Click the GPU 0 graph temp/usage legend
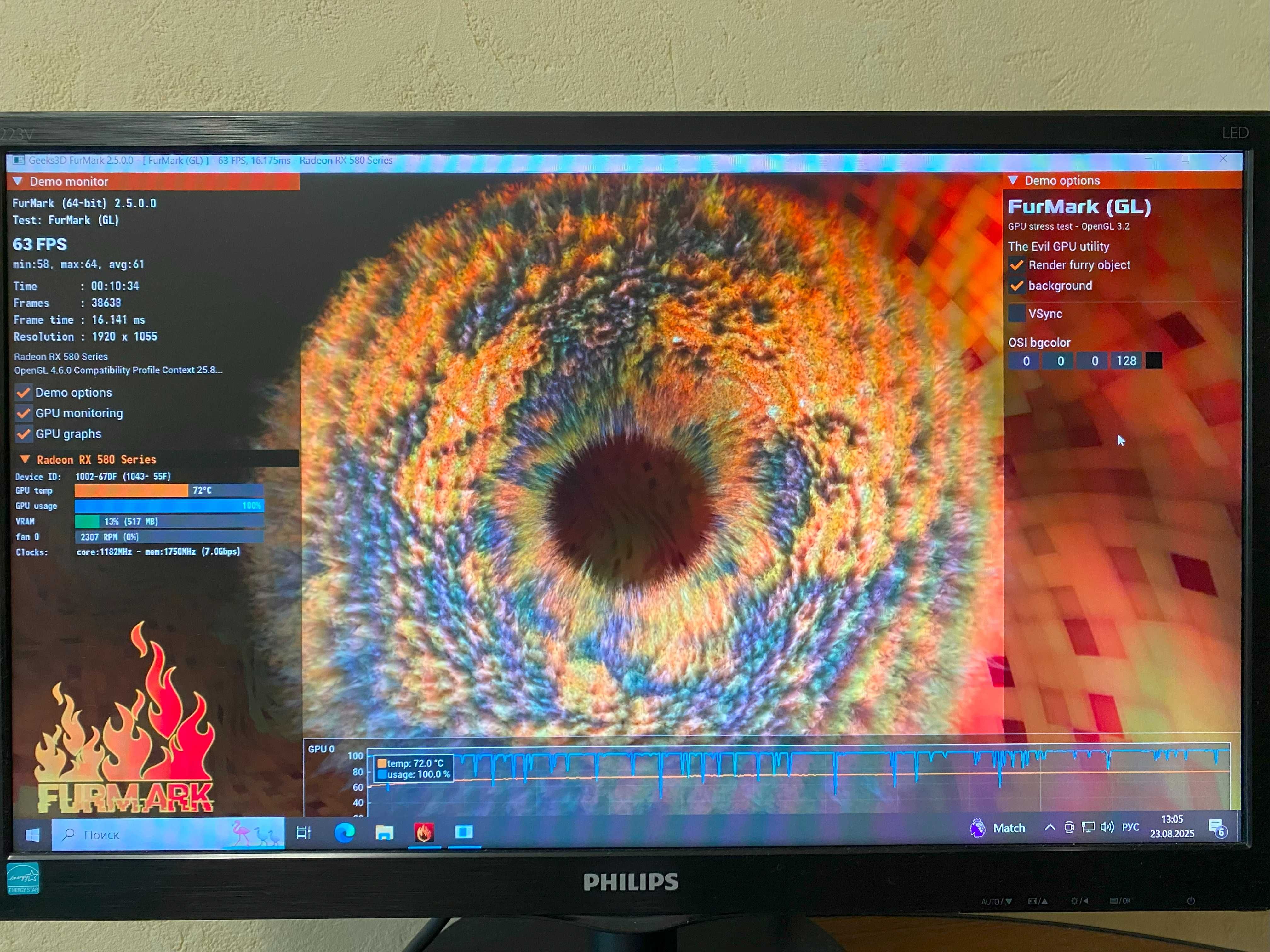Viewport: 1270px width, 952px height. click(413, 768)
